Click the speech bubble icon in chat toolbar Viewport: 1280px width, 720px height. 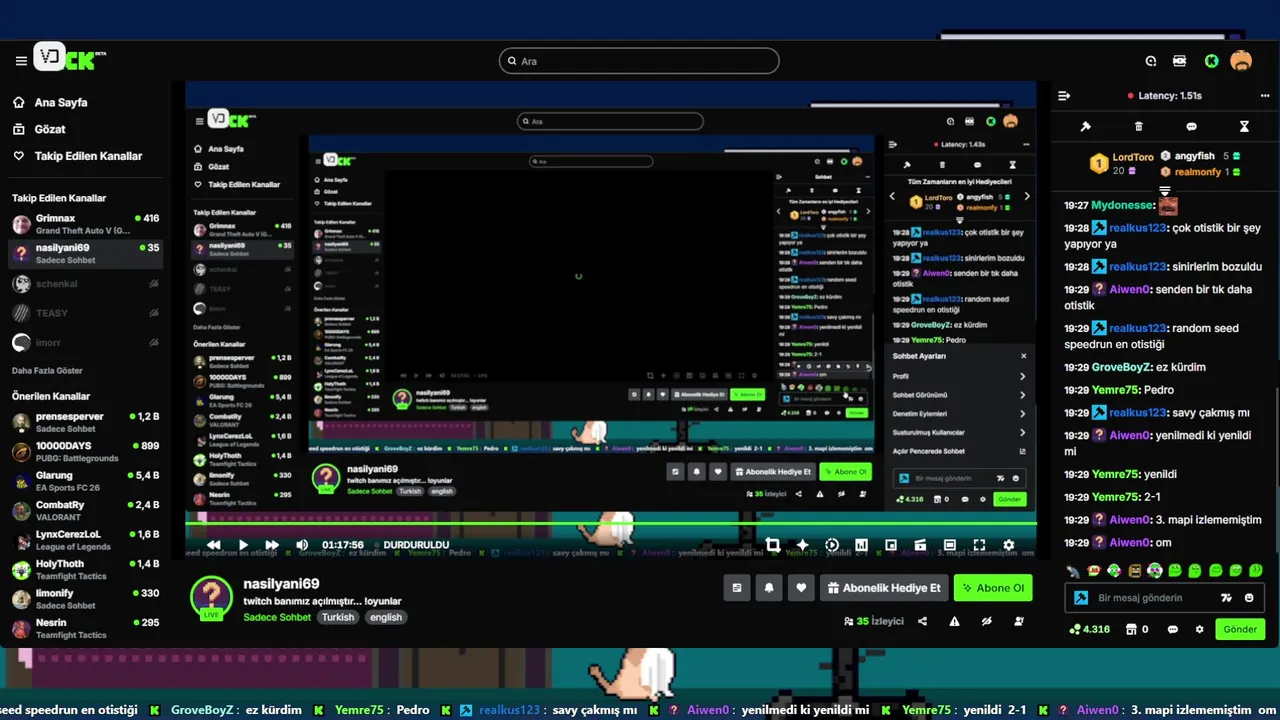point(1191,127)
